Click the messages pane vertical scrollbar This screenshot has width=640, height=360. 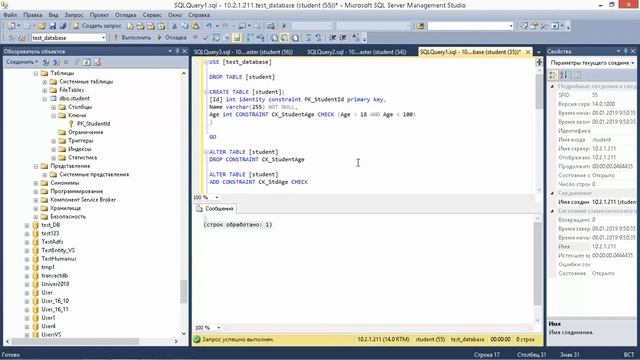(x=538, y=269)
